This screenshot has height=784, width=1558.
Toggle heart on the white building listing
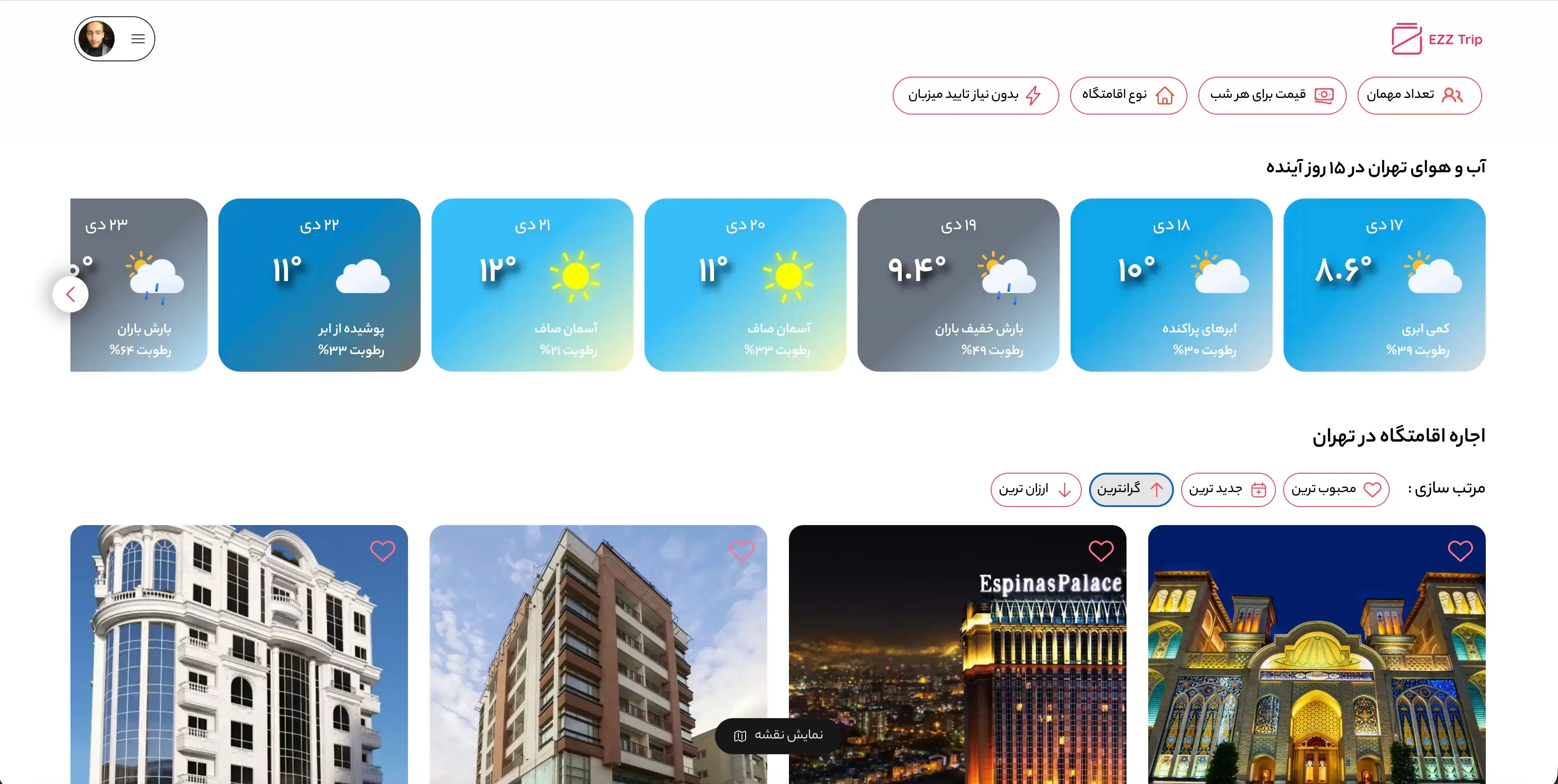[382, 551]
